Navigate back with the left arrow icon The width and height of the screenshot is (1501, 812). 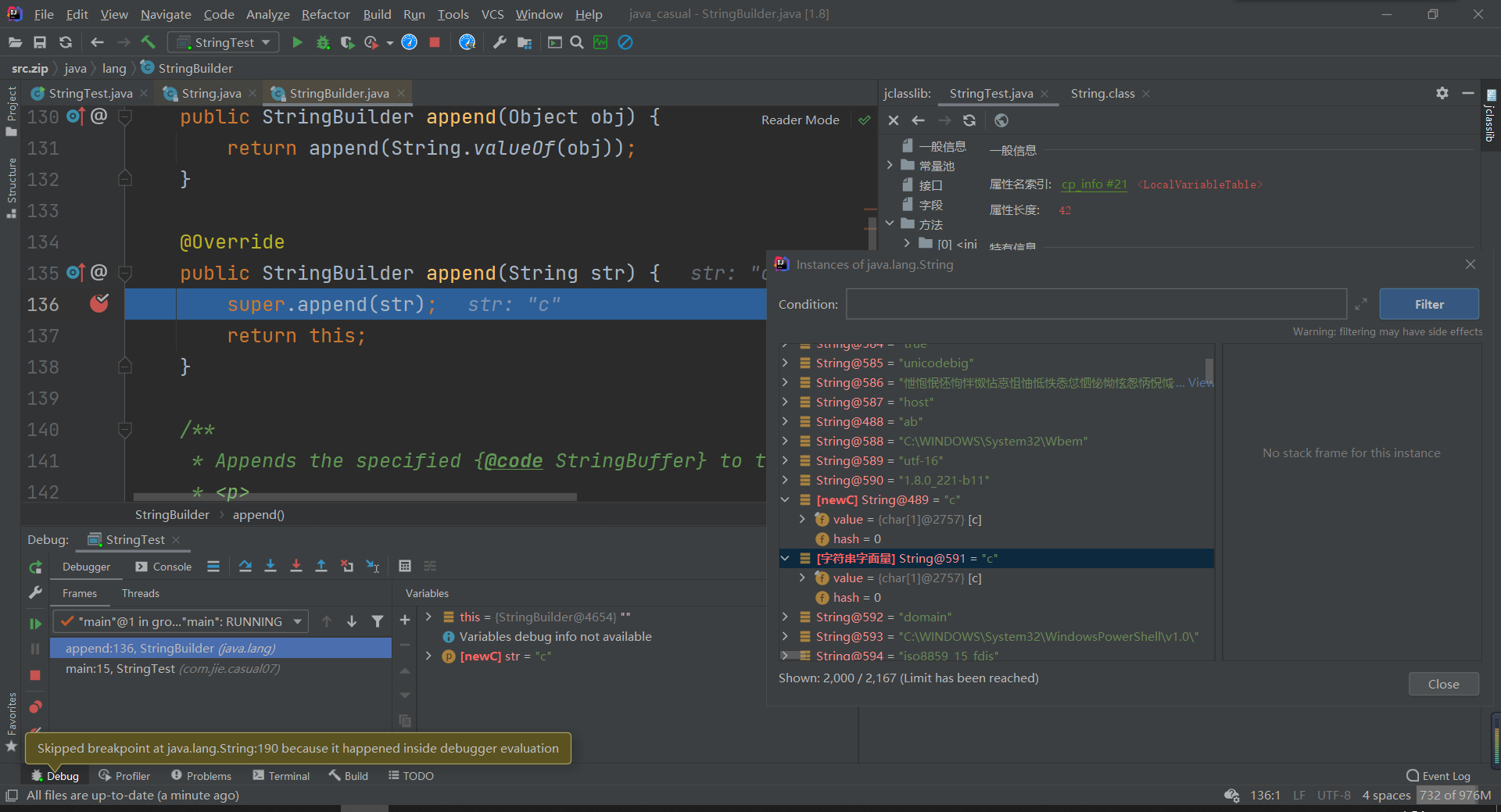97,42
